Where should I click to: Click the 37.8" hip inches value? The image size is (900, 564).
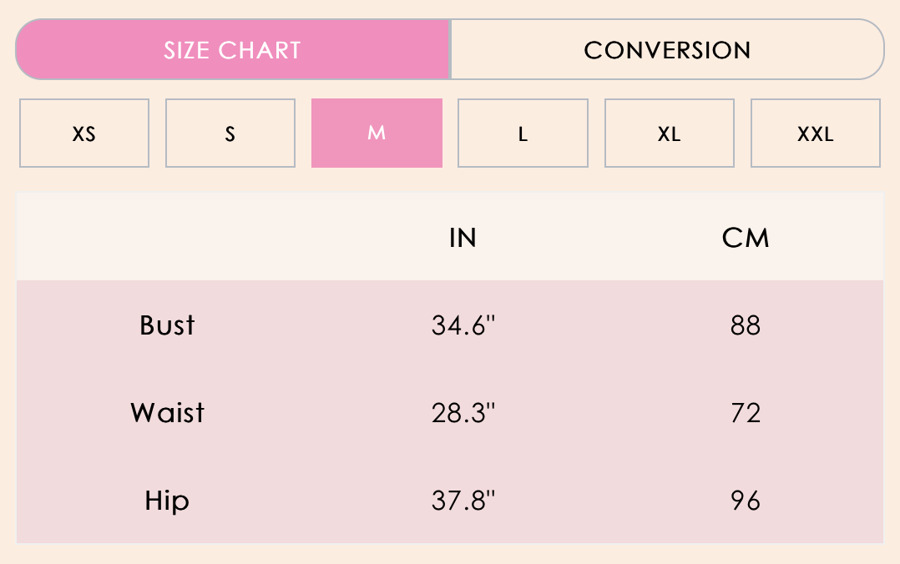coord(463,500)
